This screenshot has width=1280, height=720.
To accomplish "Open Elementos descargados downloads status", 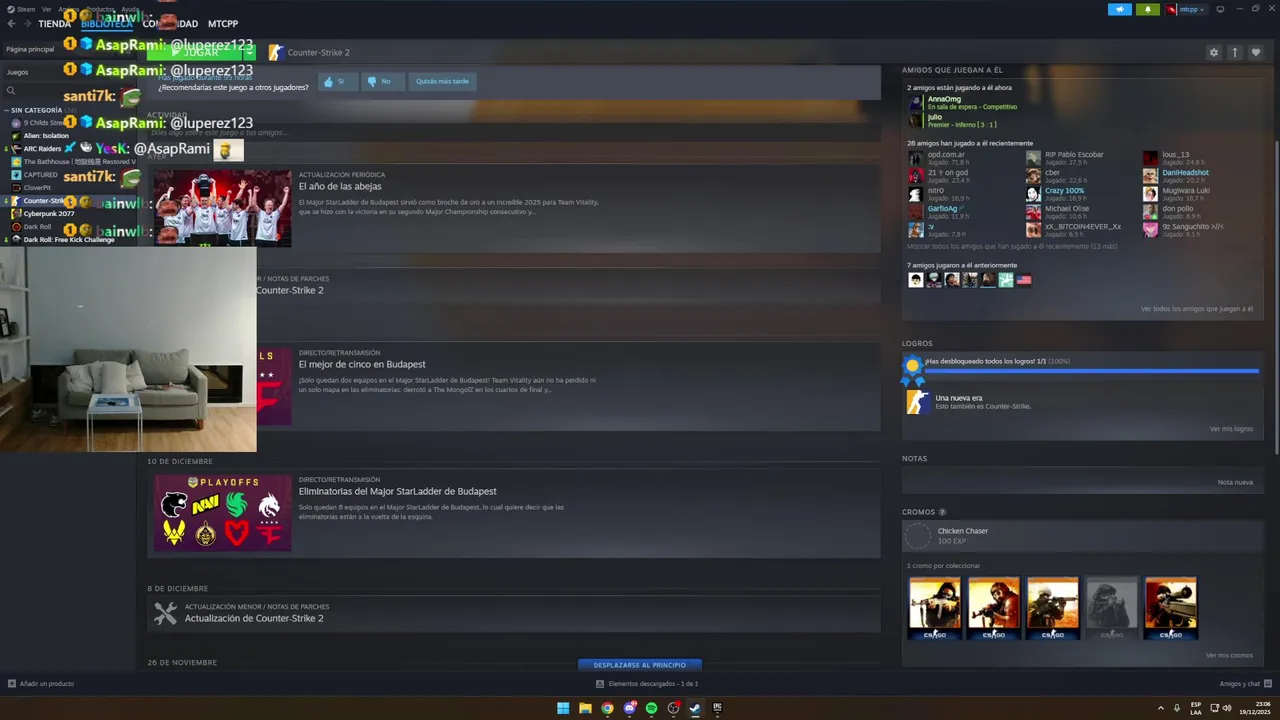I will (647, 684).
